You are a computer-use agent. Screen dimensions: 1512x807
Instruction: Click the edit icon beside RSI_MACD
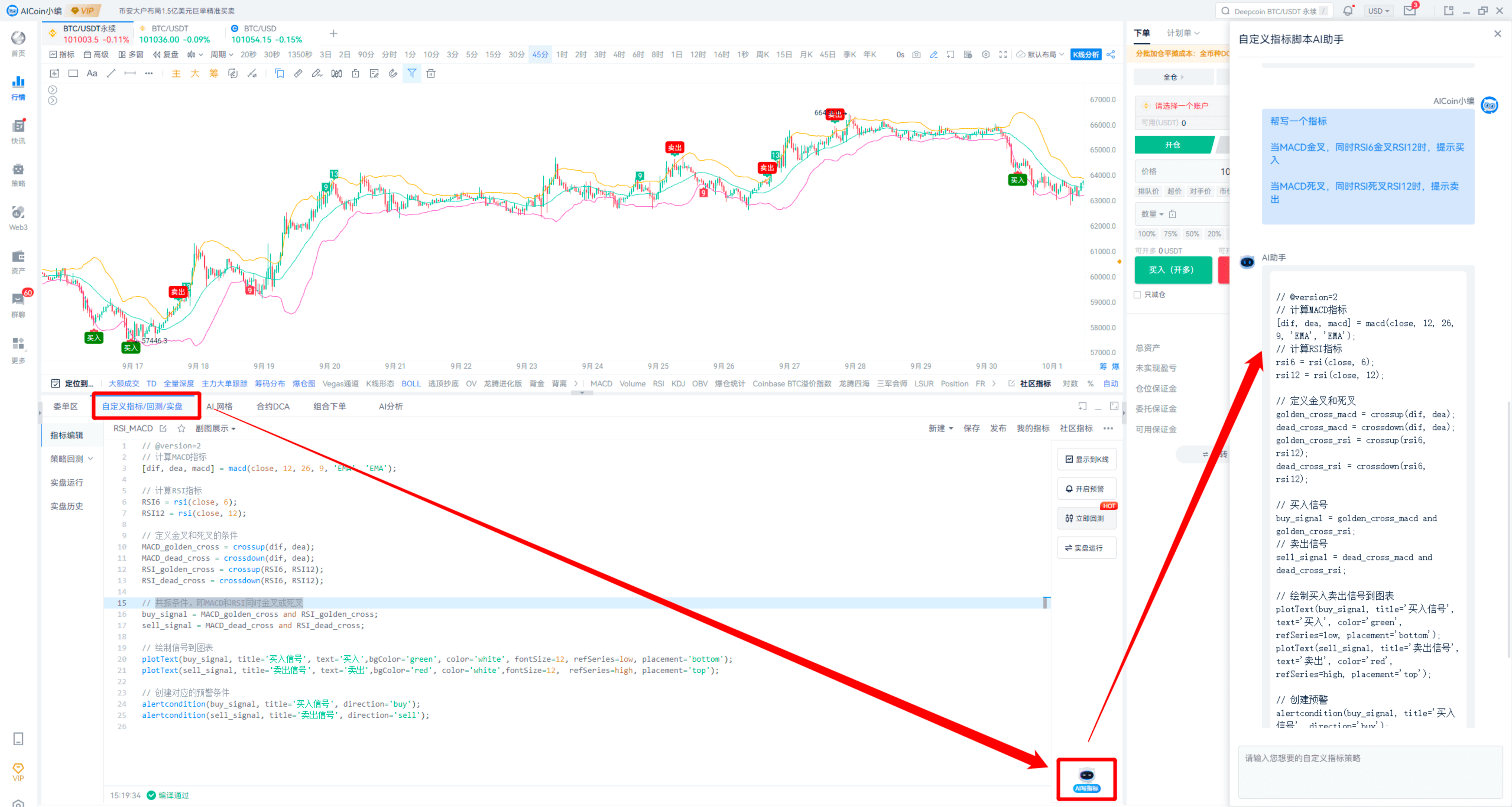coord(163,428)
